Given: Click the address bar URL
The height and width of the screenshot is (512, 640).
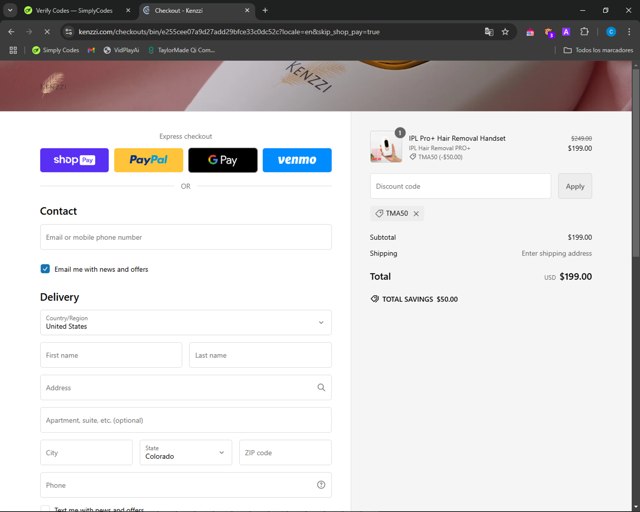Looking at the screenshot, I should click(229, 32).
